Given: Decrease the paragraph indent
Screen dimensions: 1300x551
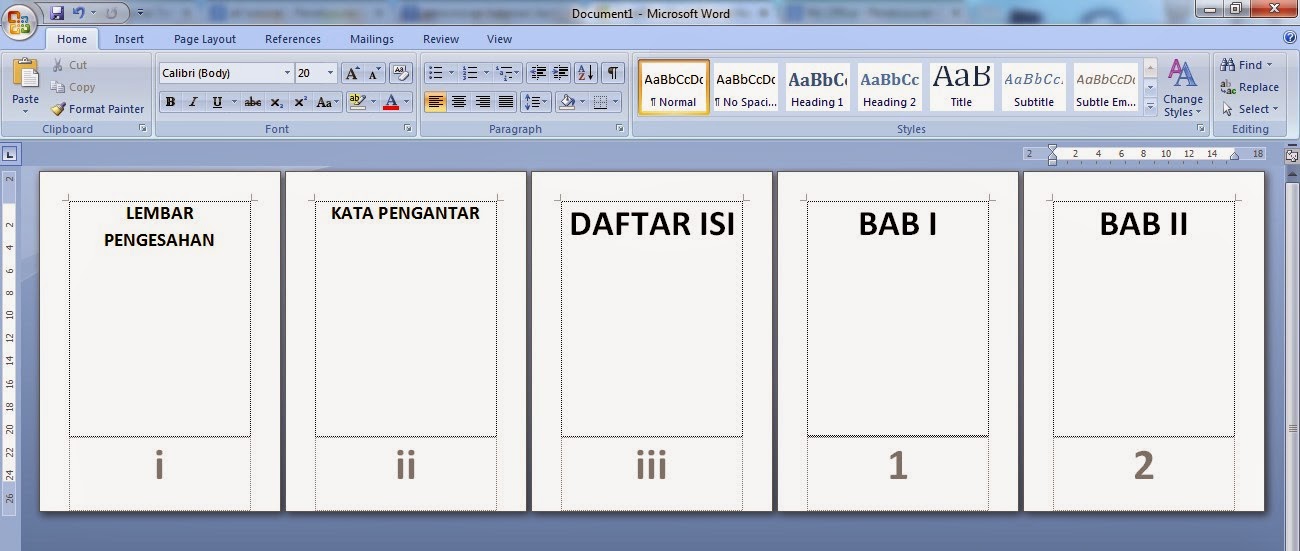Looking at the screenshot, I should click(x=539, y=73).
